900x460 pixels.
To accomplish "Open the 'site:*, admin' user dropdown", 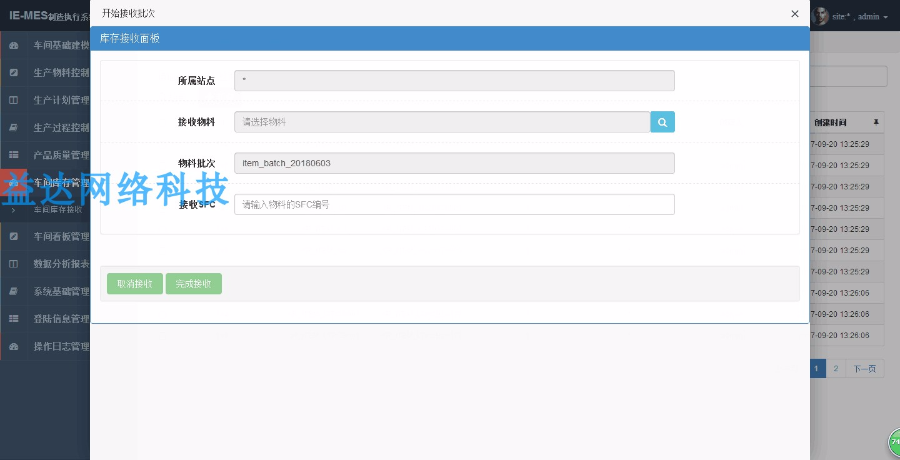I will click(860, 17).
